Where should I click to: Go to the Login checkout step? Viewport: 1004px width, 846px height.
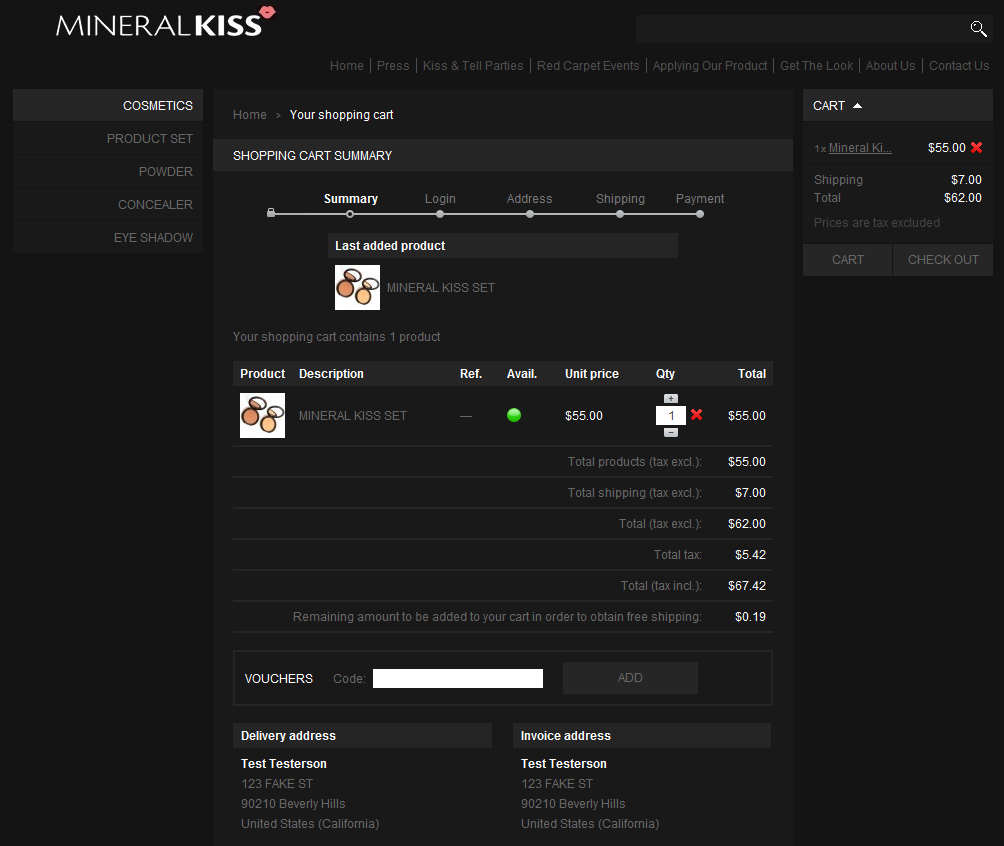click(x=440, y=199)
